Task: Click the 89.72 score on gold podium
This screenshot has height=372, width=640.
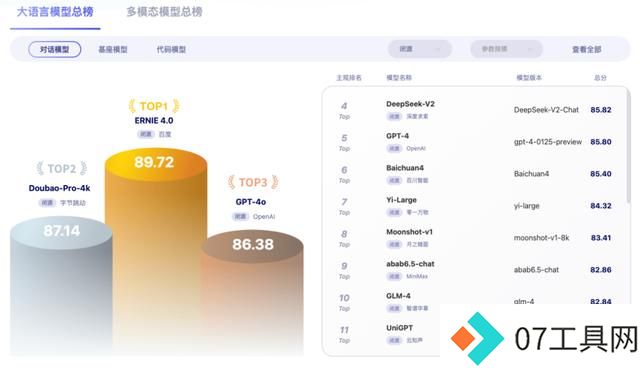Action: coord(154,162)
